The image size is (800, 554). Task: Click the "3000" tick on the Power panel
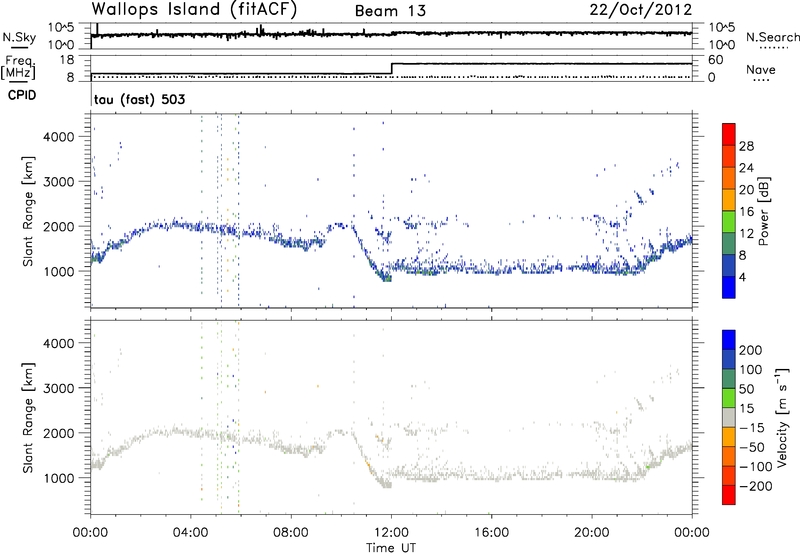tap(58, 182)
